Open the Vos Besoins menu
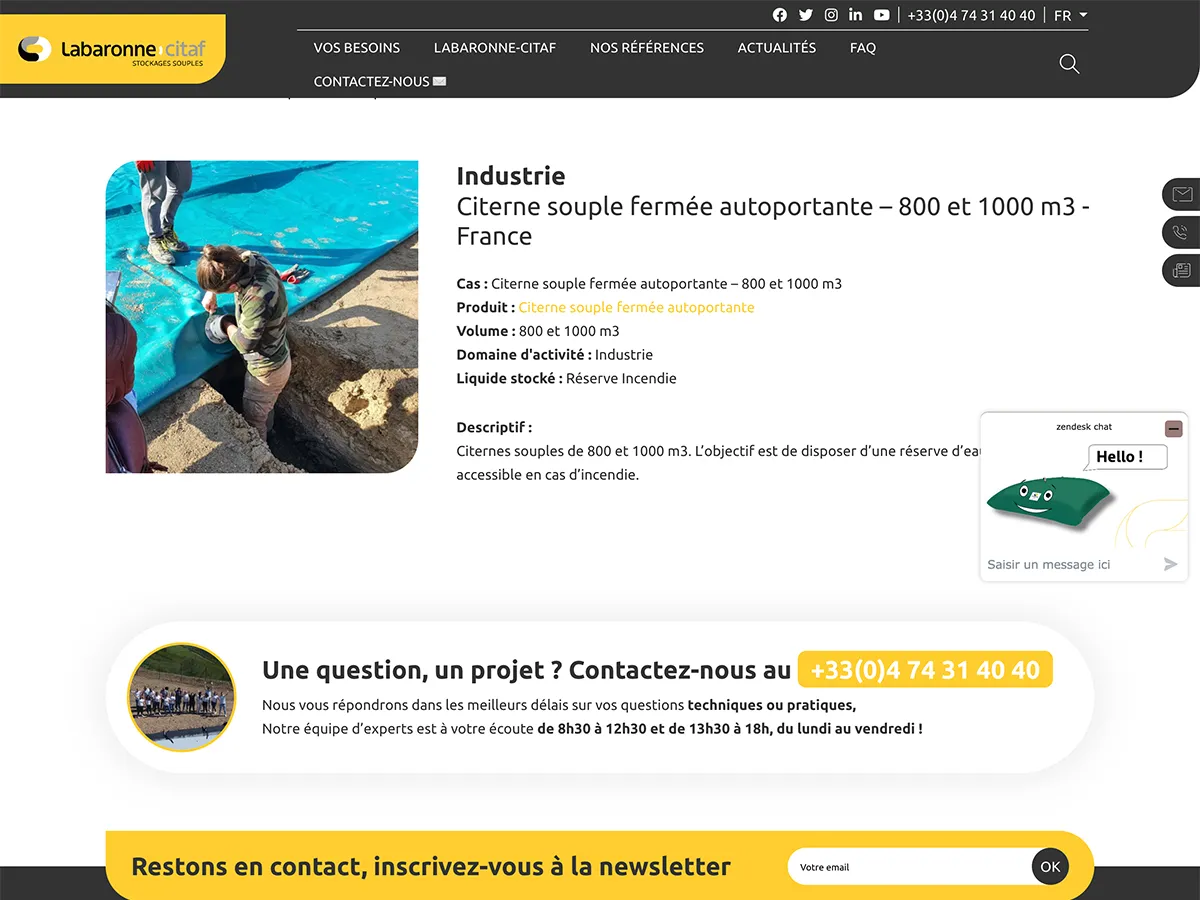 pyautogui.click(x=356, y=47)
